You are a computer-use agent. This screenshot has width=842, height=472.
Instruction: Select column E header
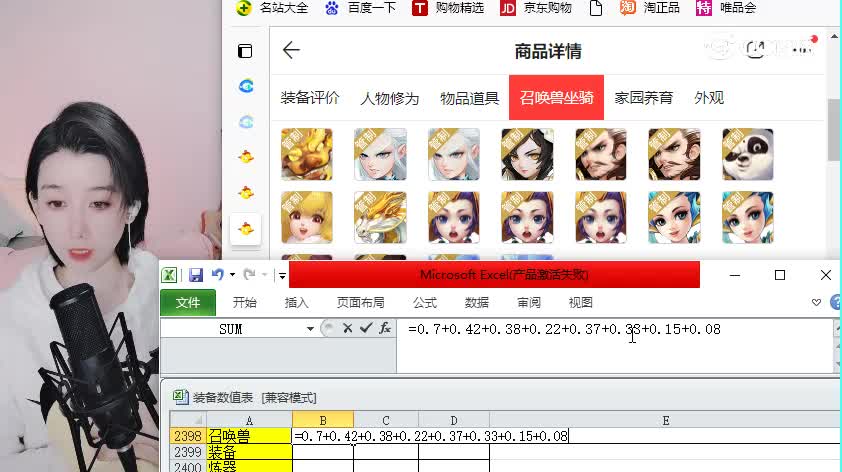(x=665, y=420)
